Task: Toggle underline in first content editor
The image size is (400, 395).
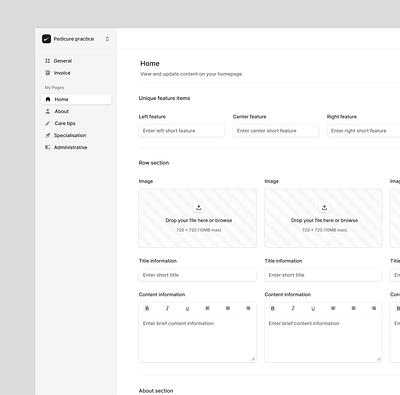Action: (187, 308)
